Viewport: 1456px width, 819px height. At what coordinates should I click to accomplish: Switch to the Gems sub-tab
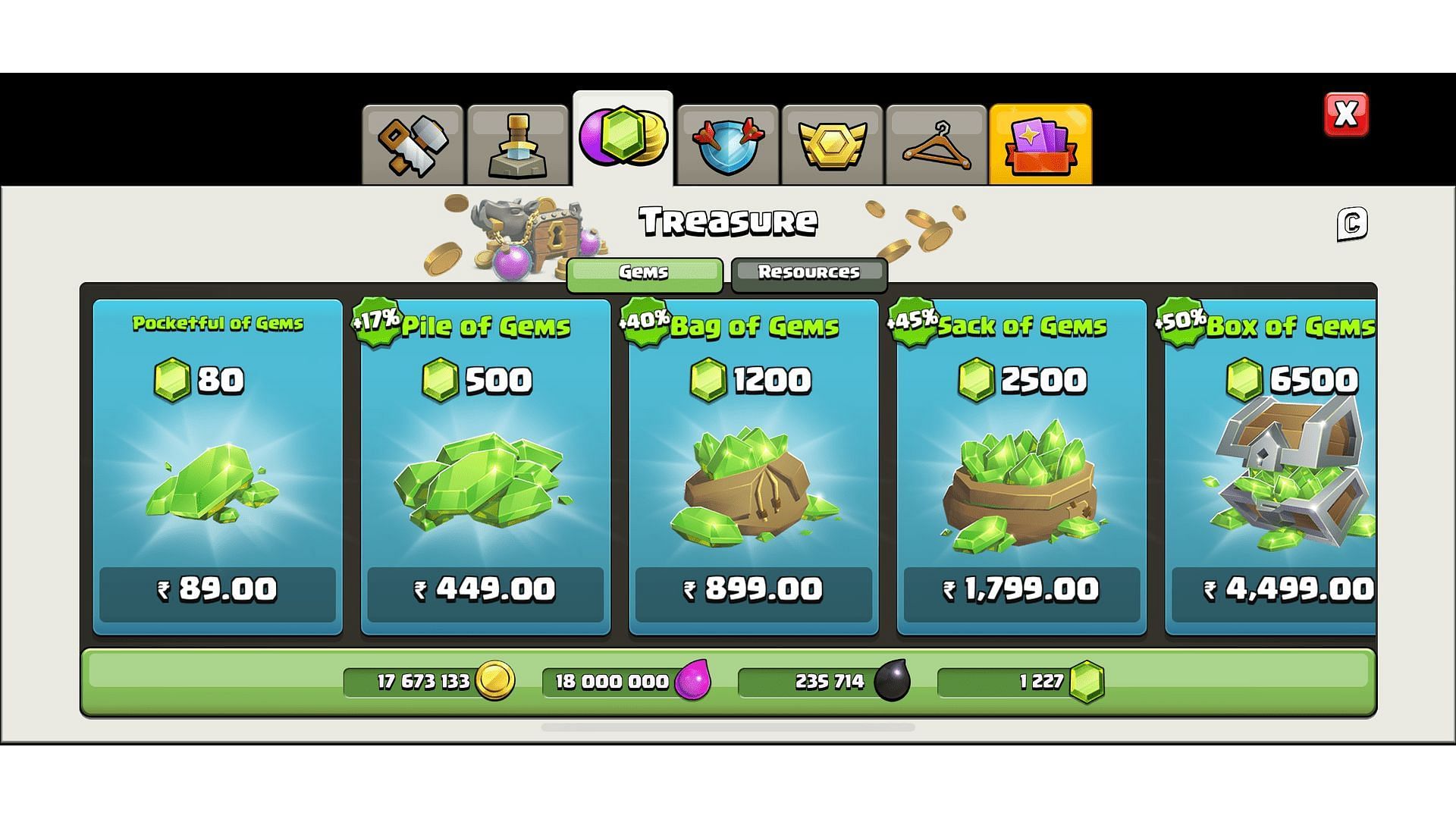645,275
